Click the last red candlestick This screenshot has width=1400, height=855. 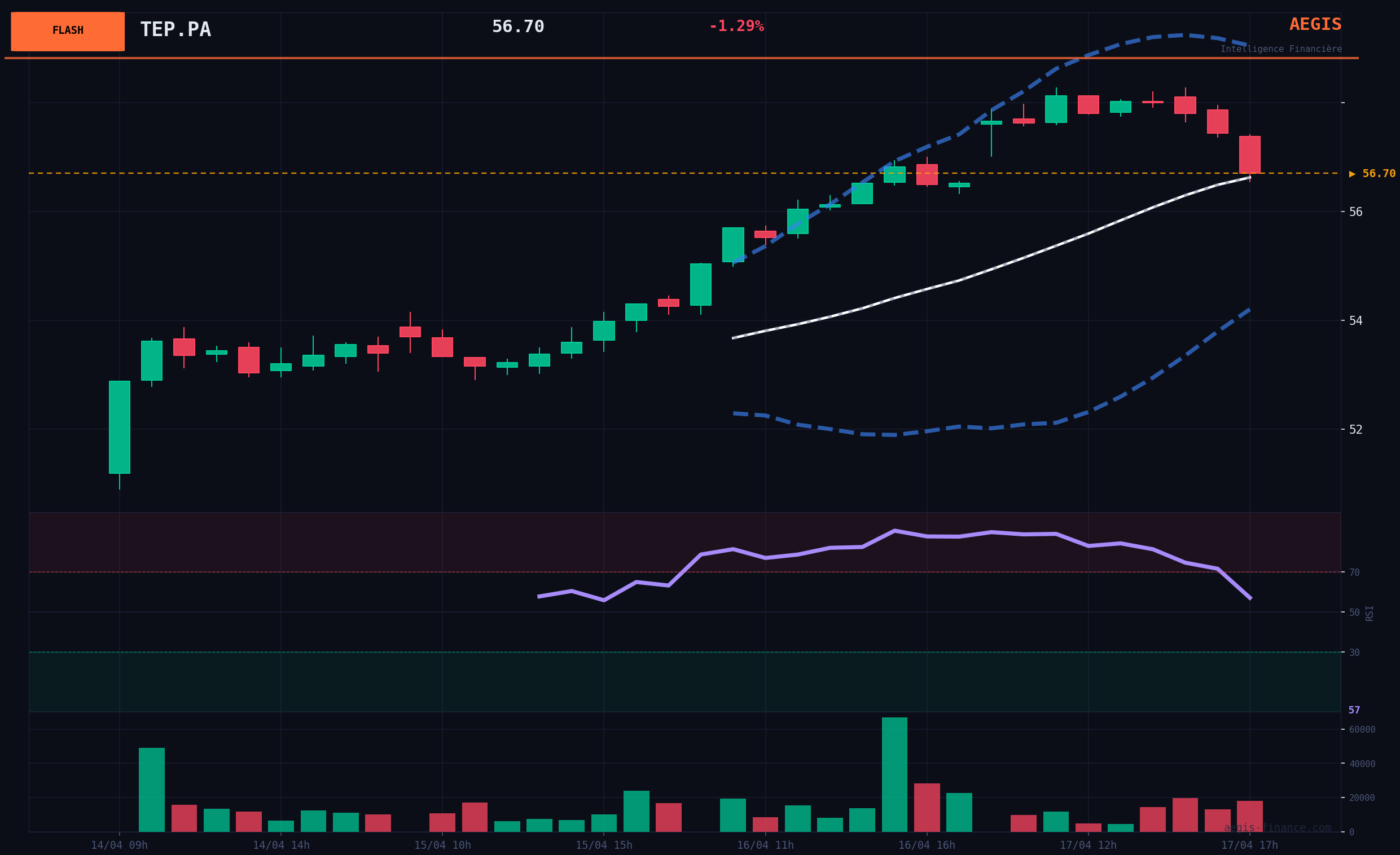point(1249,155)
